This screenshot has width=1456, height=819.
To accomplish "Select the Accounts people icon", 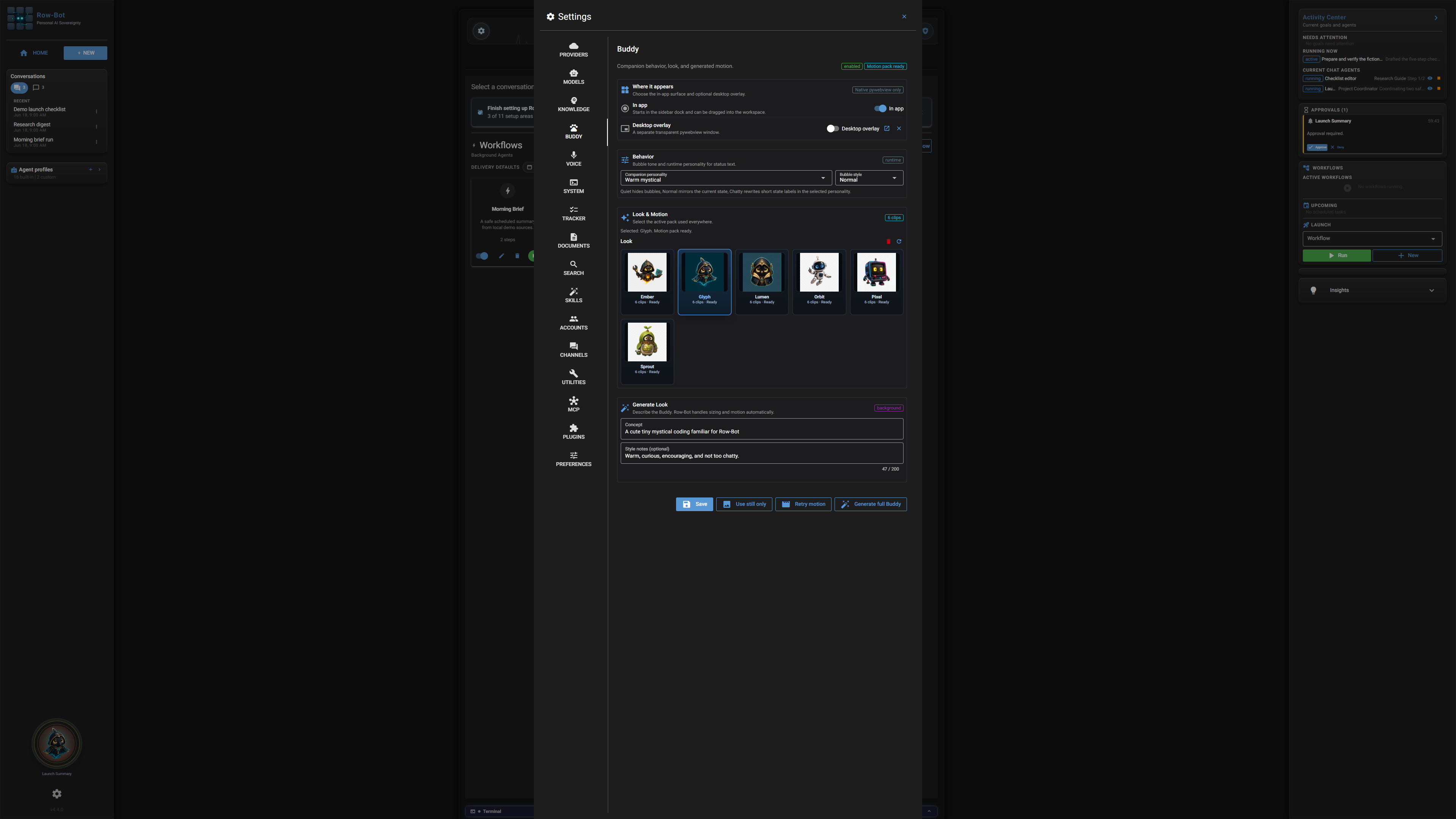I will coord(573,319).
